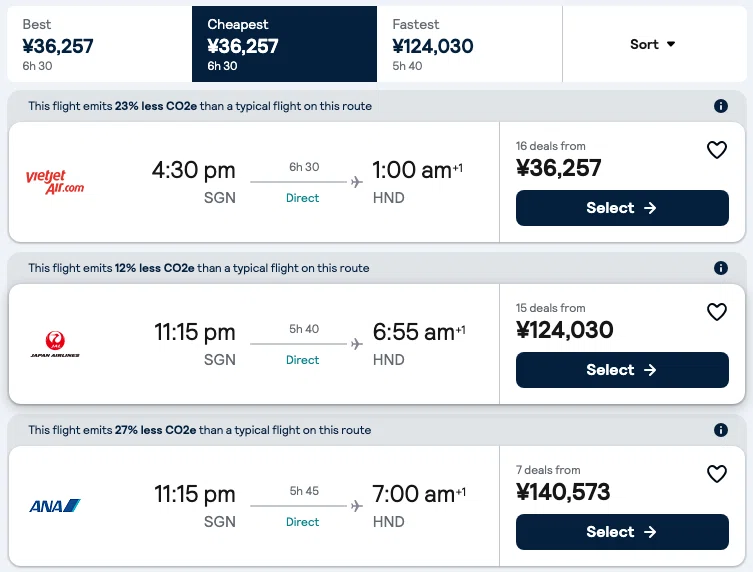Switch to the Best tab

coord(99,44)
